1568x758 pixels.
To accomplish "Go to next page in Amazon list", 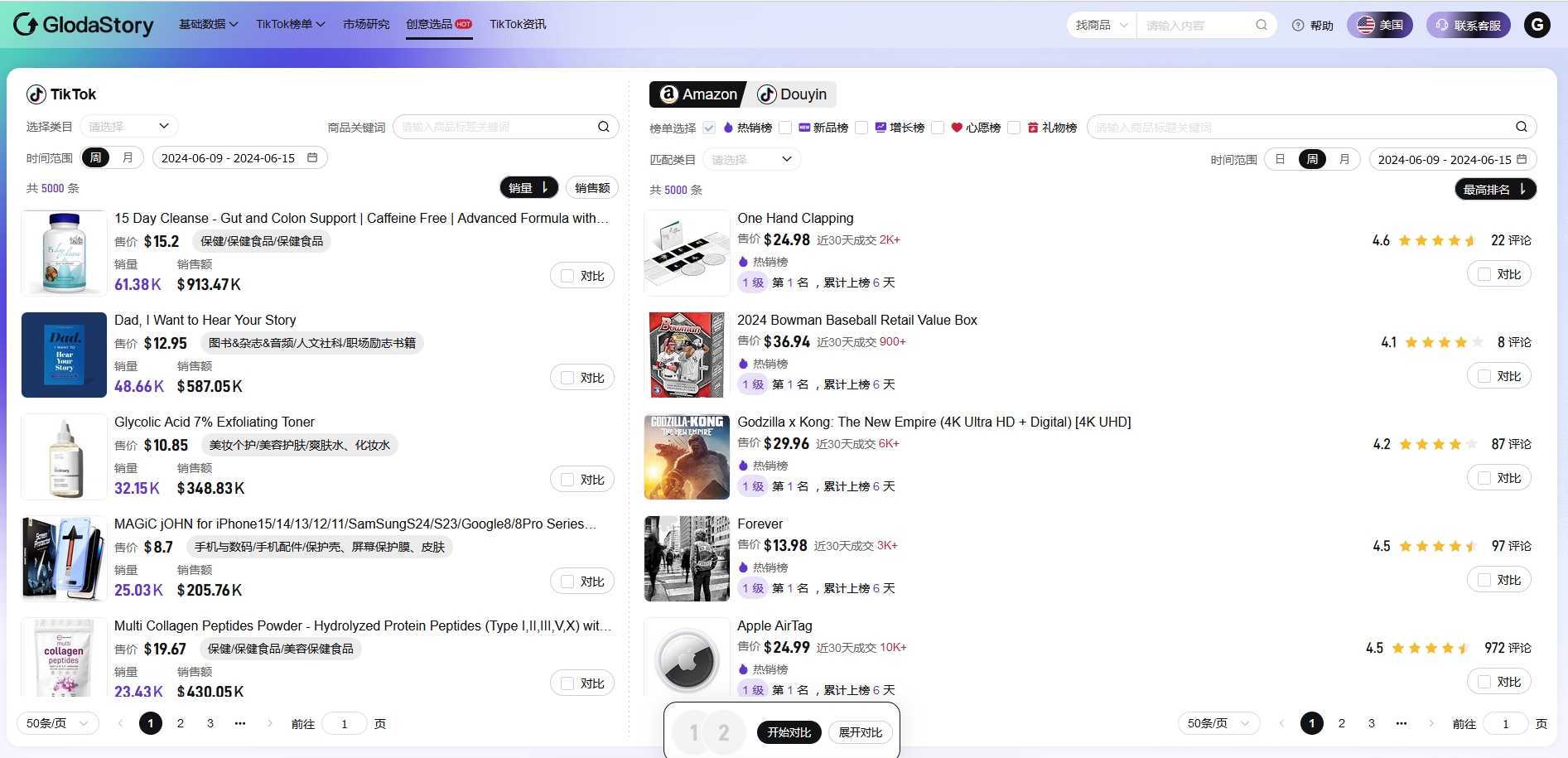I will point(1431,723).
